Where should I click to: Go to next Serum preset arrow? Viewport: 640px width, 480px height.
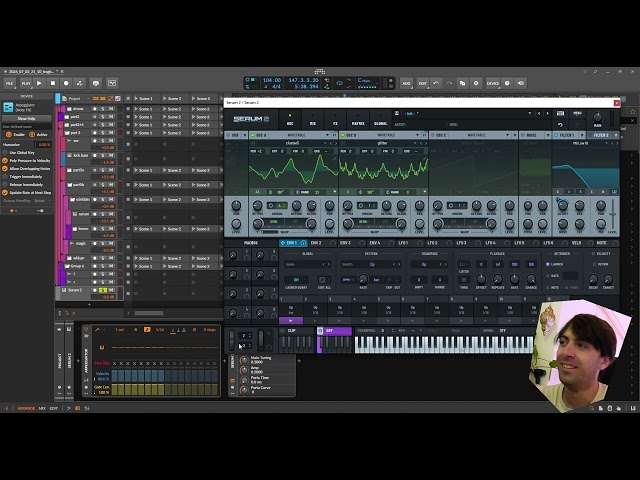pos(547,113)
